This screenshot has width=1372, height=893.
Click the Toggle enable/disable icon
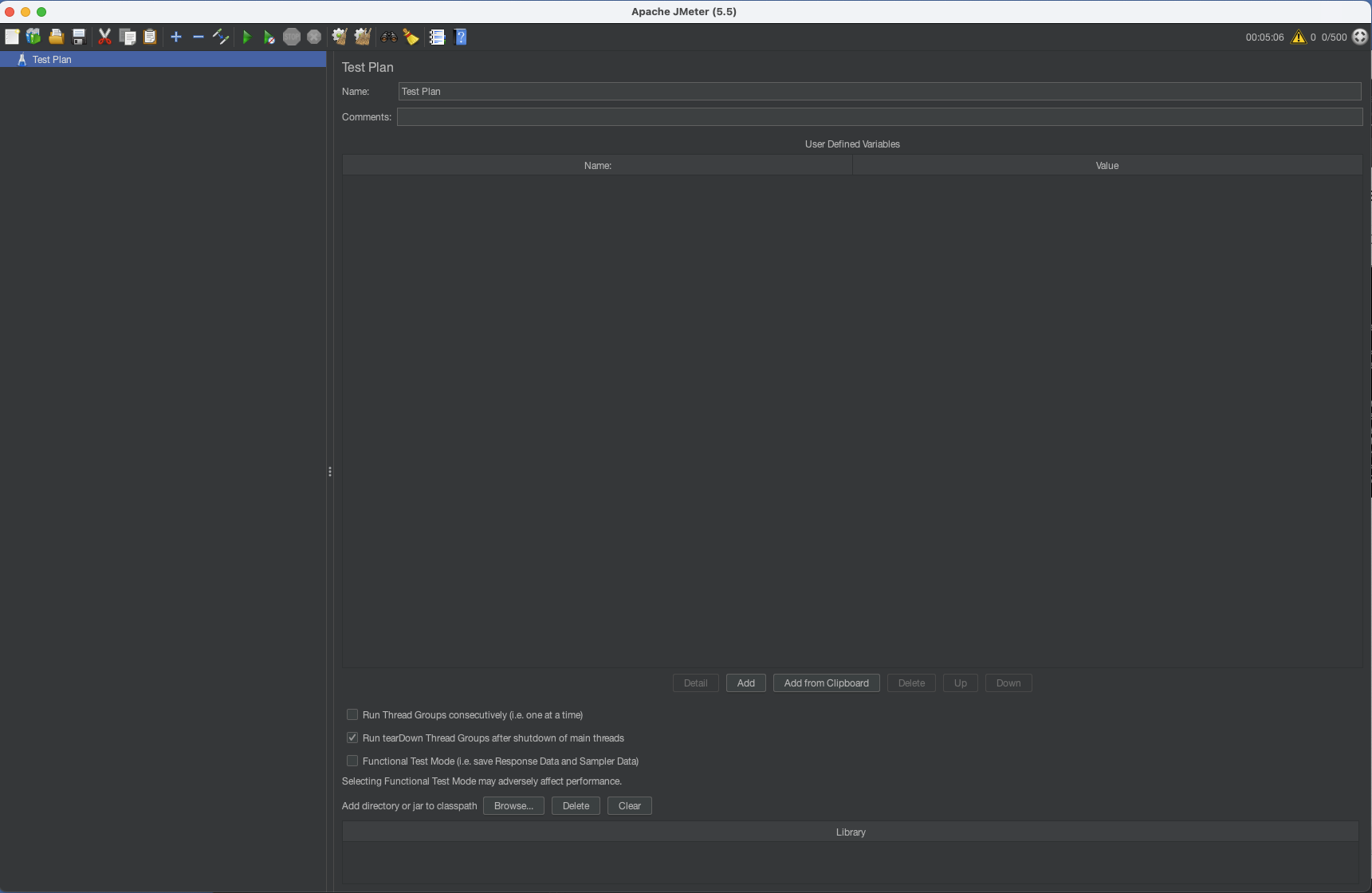pyautogui.click(x=221, y=37)
